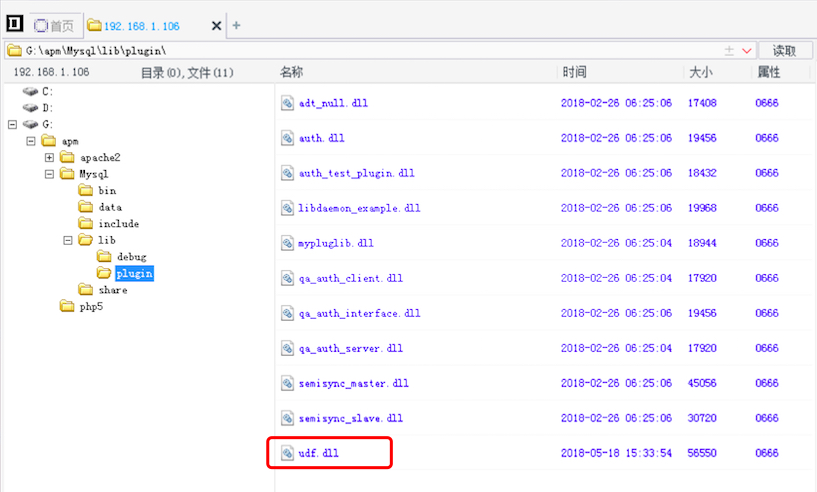
Task: Click the 192.168.1.106 host label above tree
Action: coord(52,72)
